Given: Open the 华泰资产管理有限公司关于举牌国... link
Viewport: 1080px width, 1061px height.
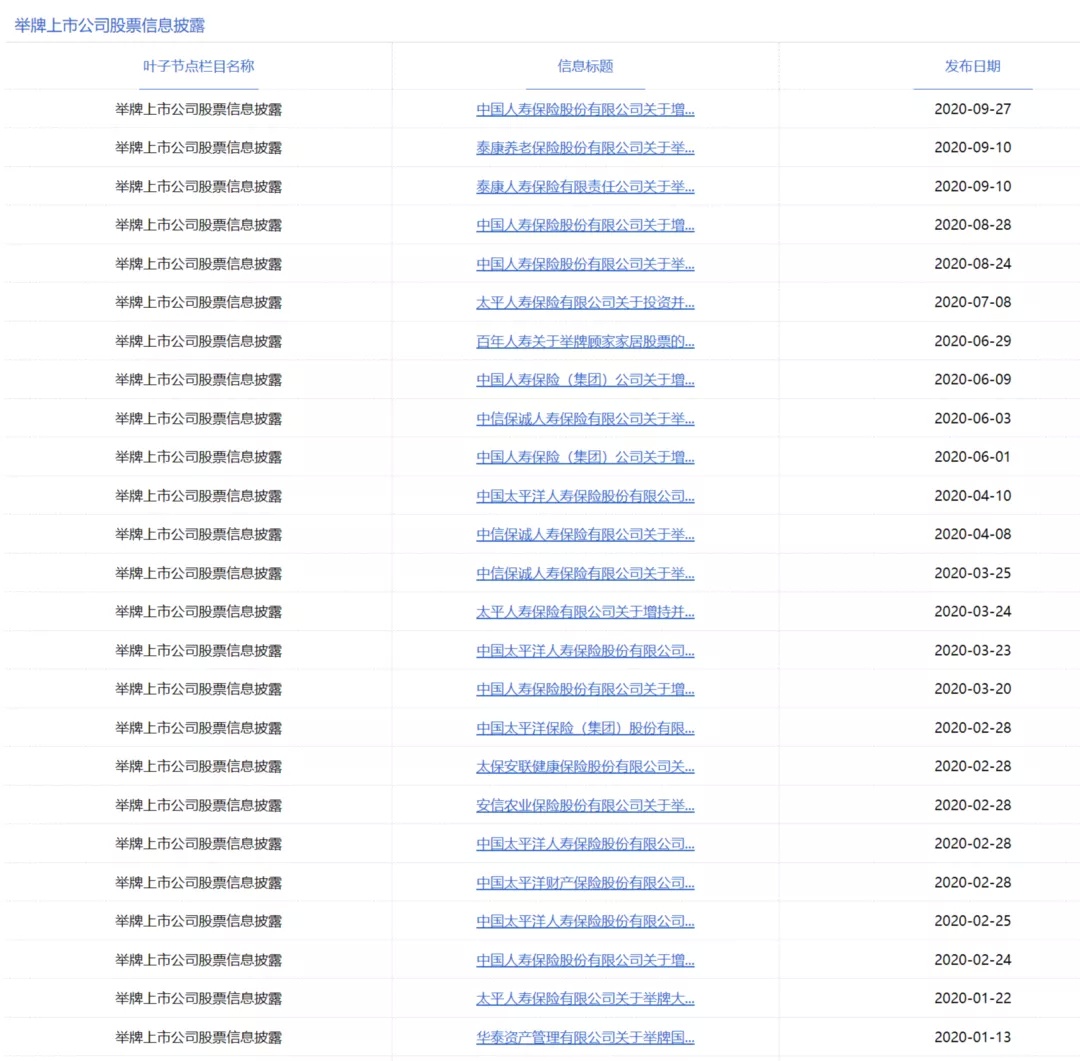Looking at the screenshot, I should tap(585, 1037).
